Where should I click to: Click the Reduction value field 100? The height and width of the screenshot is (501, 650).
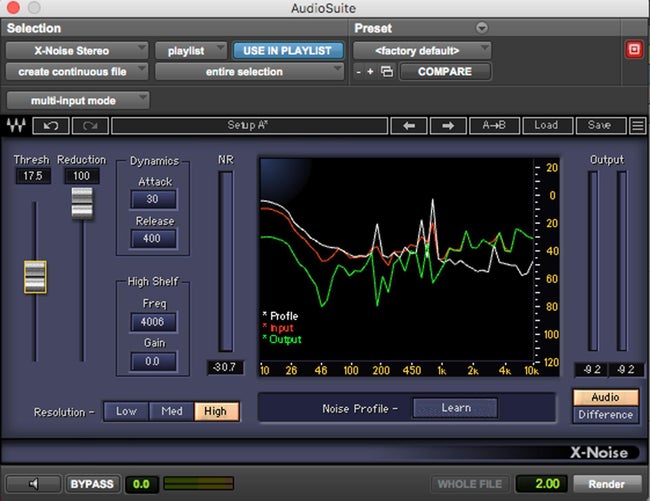(x=82, y=176)
